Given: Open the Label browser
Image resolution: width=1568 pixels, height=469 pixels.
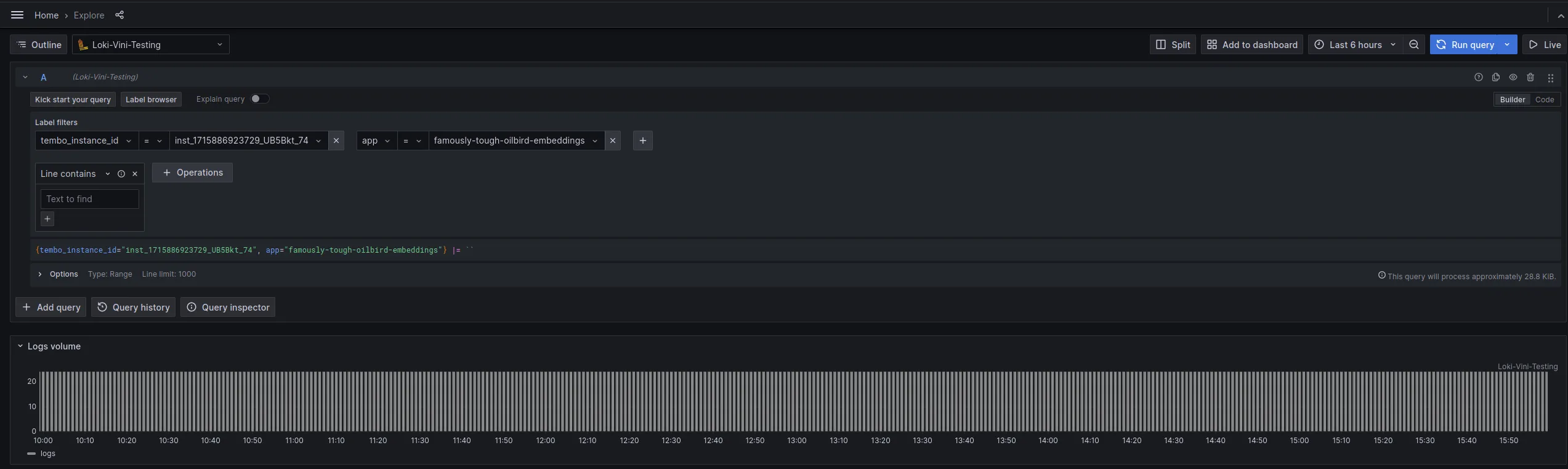Looking at the screenshot, I should pos(151,99).
